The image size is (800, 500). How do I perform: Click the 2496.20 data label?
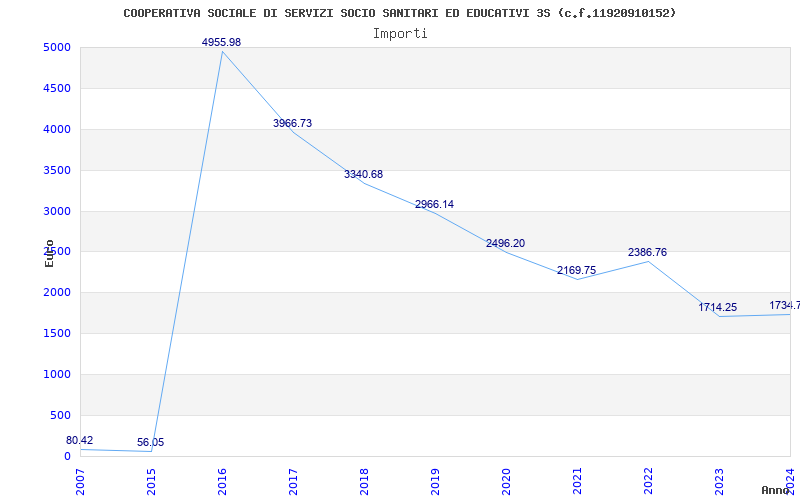coord(505,243)
